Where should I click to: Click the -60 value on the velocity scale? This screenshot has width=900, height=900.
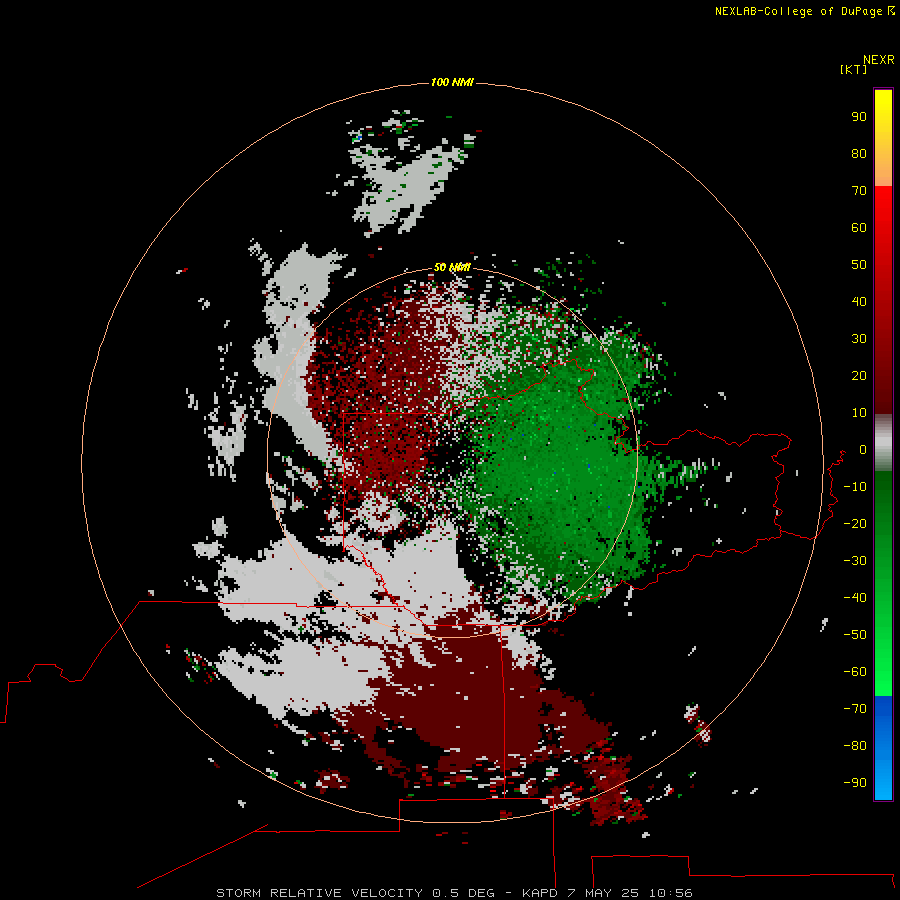(855, 672)
